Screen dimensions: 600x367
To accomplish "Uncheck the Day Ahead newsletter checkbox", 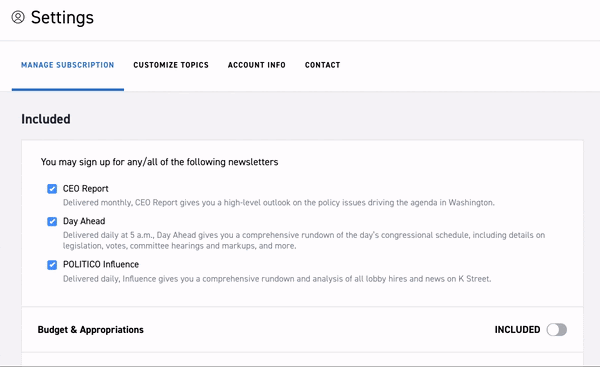I will 52,221.
